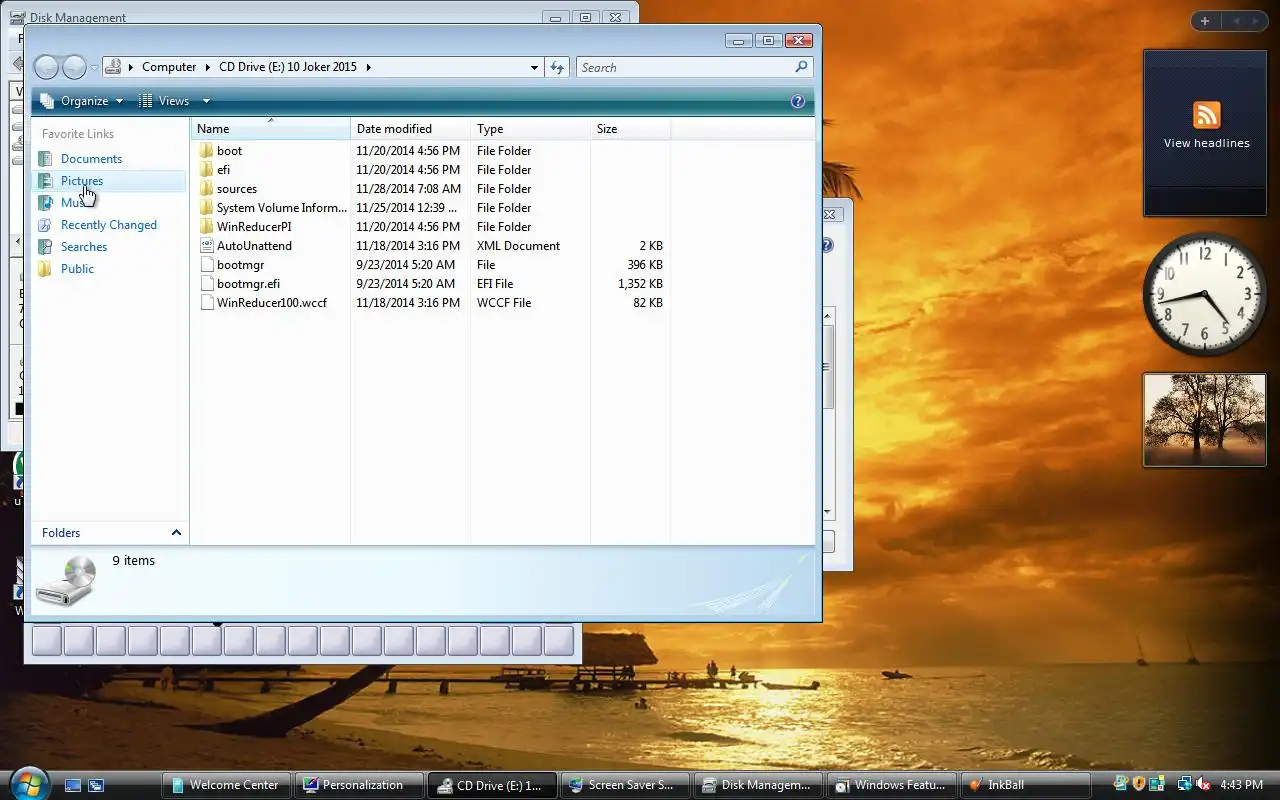Click the Refresh button next to address bar

click(x=558, y=67)
